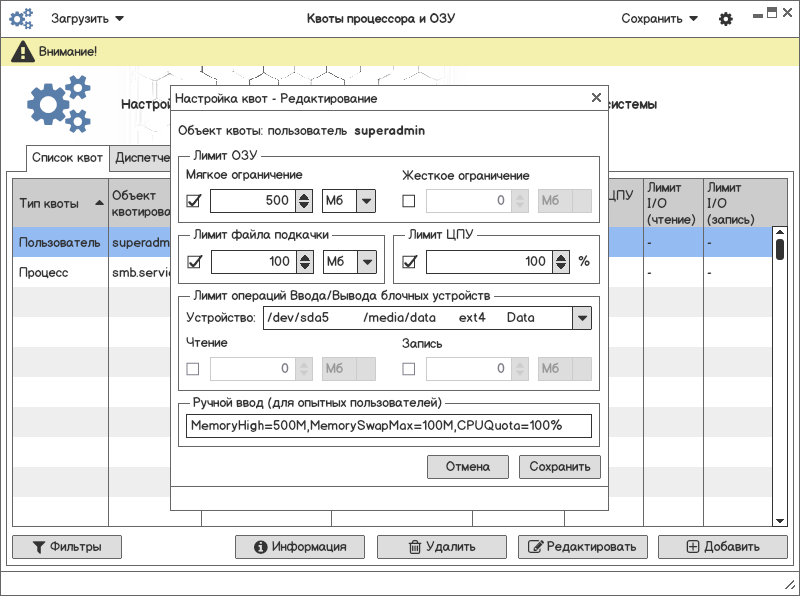
Task: Click the Filters funnel button
Action: pos(66,547)
